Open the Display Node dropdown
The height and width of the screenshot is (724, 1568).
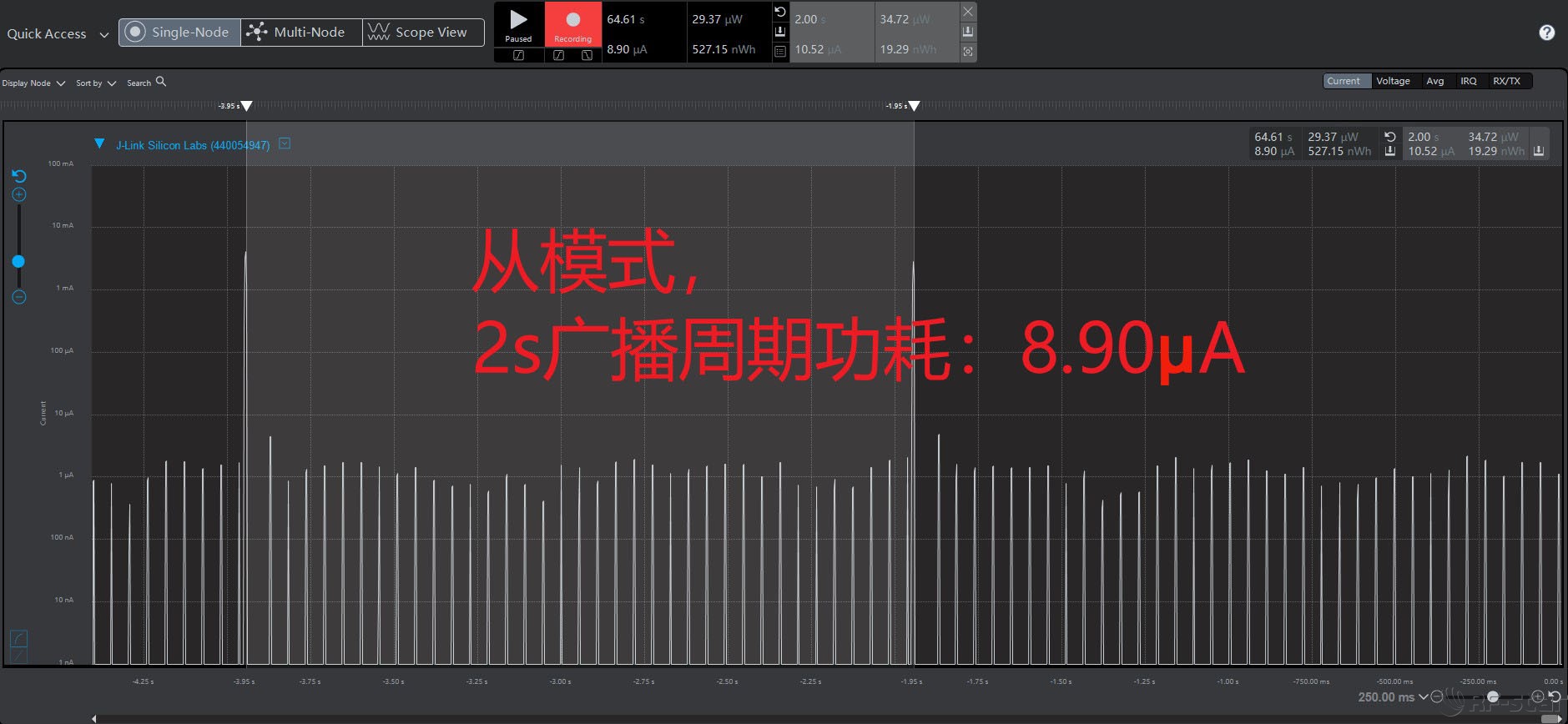click(33, 83)
